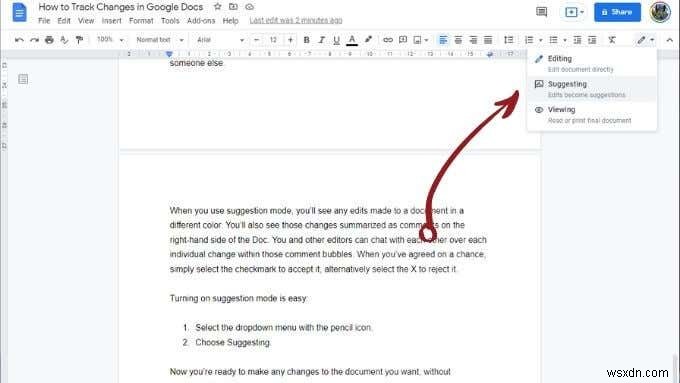680x383 pixels.
Task: Select Suggesting mode option
Action: [592, 89]
